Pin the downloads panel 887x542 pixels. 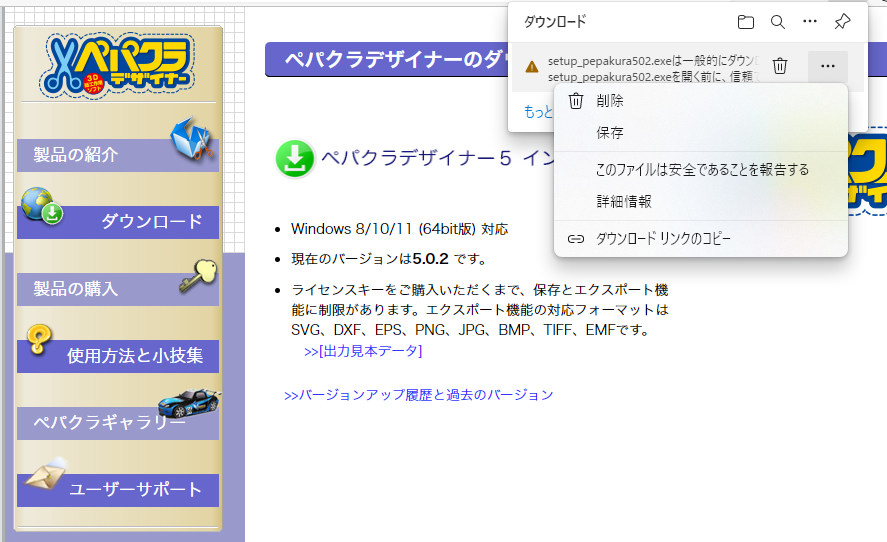[x=842, y=22]
